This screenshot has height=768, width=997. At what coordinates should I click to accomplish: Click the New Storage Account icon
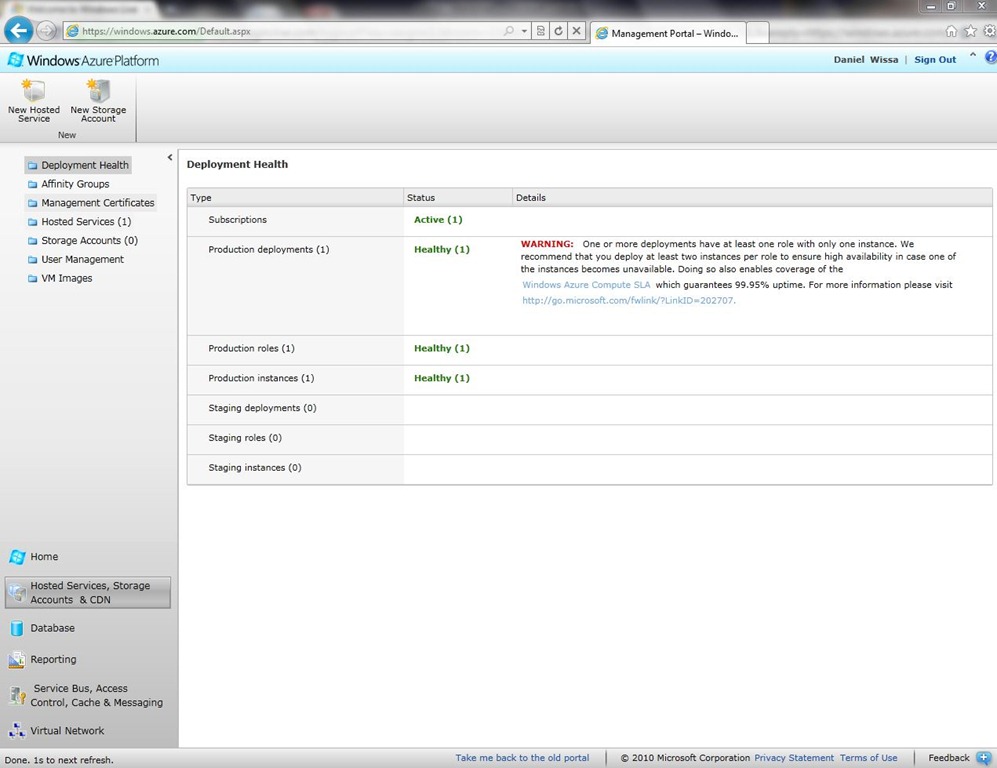pos(98,92)
